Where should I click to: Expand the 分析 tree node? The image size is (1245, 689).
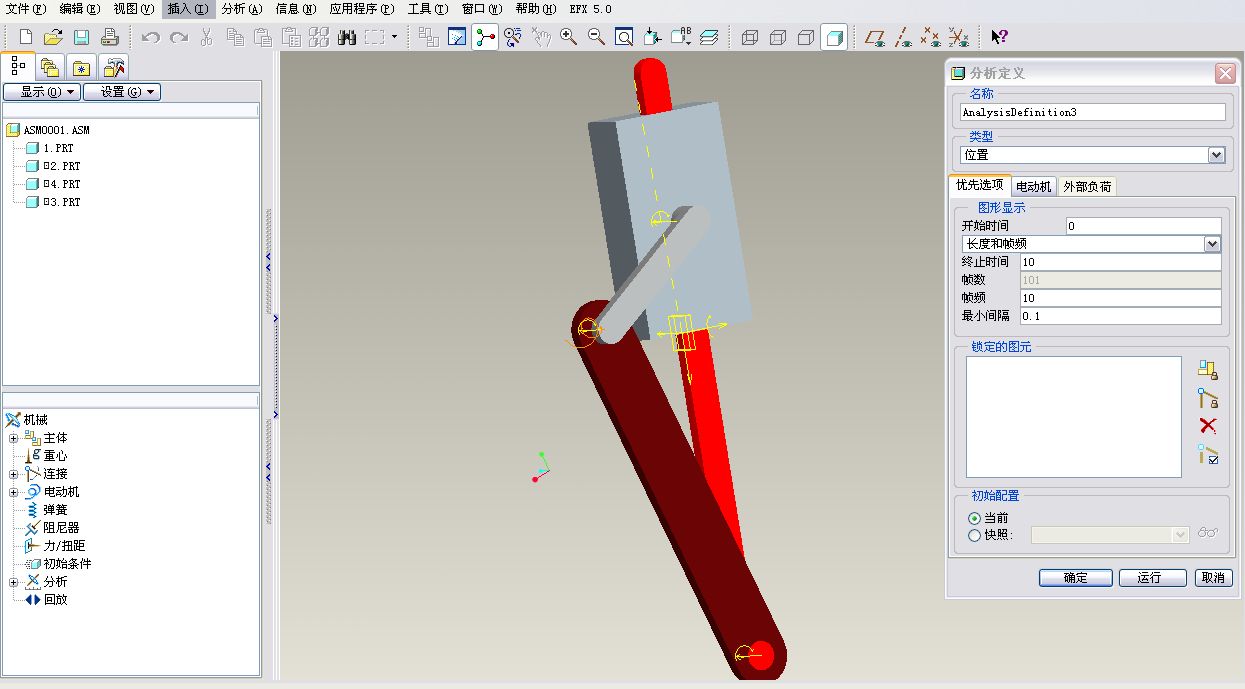click(14, 582)
